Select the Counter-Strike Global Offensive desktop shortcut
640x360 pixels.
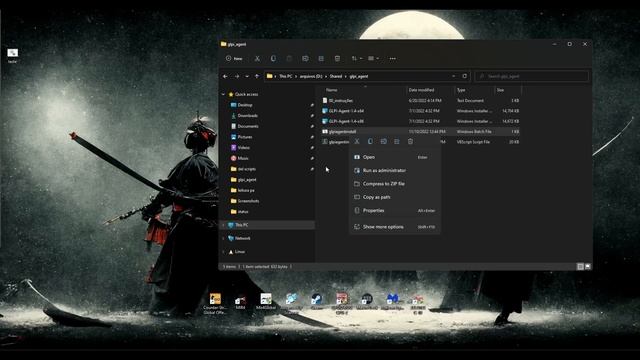215,303
